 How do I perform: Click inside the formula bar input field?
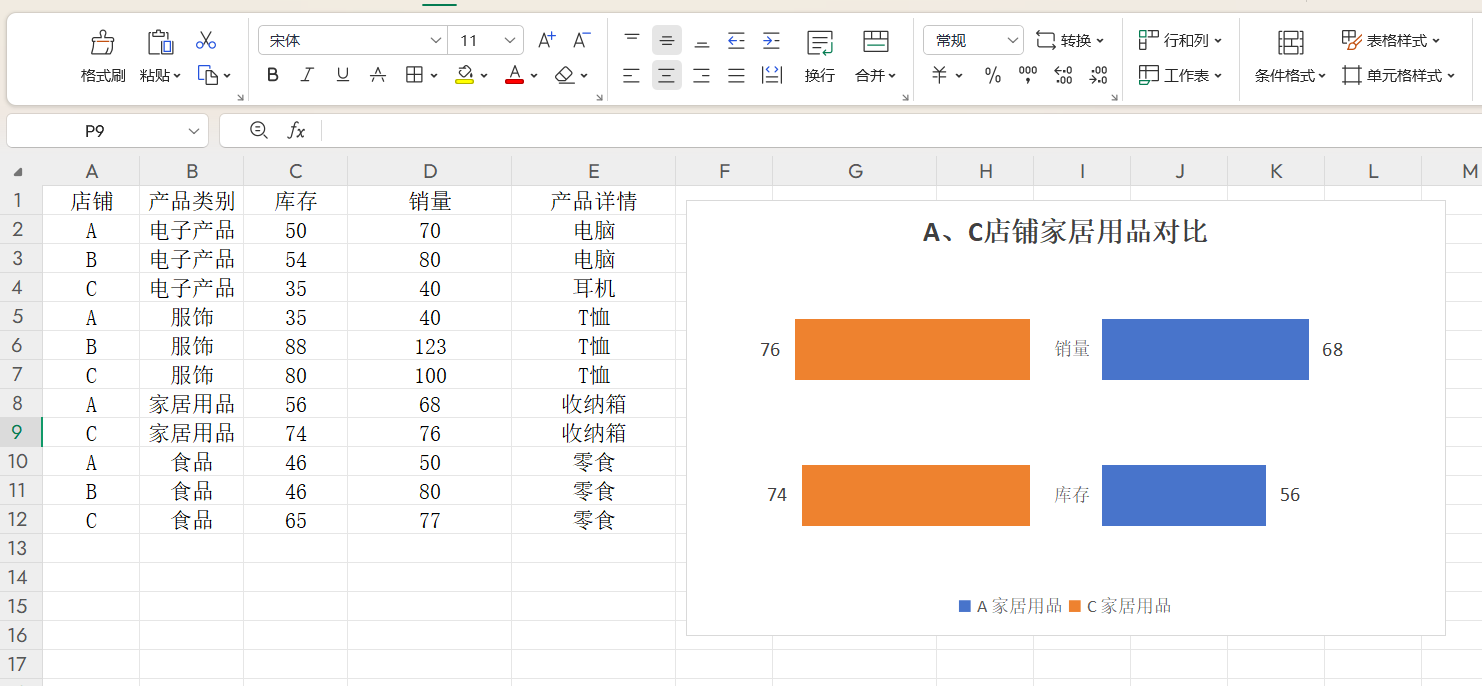pos(900,130)
